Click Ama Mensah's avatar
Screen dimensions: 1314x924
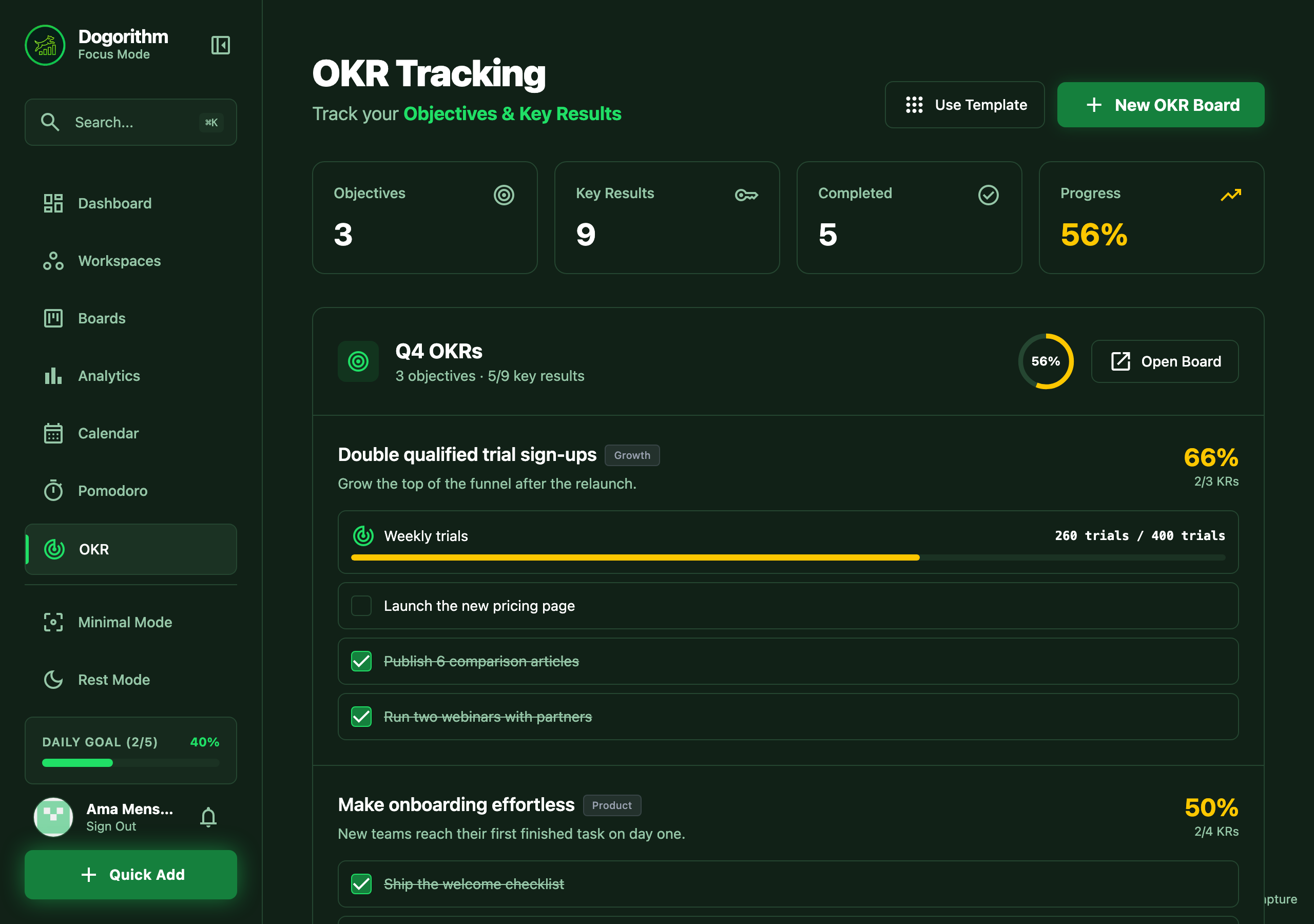(53, 817)
